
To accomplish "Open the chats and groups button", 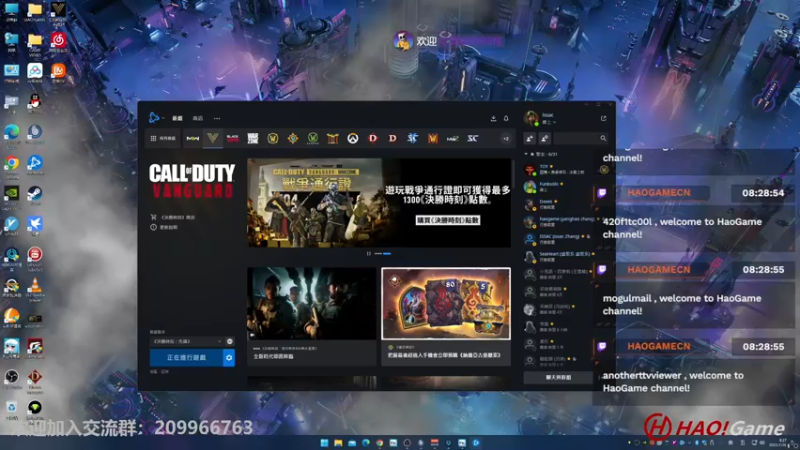I will pos(558,378).
